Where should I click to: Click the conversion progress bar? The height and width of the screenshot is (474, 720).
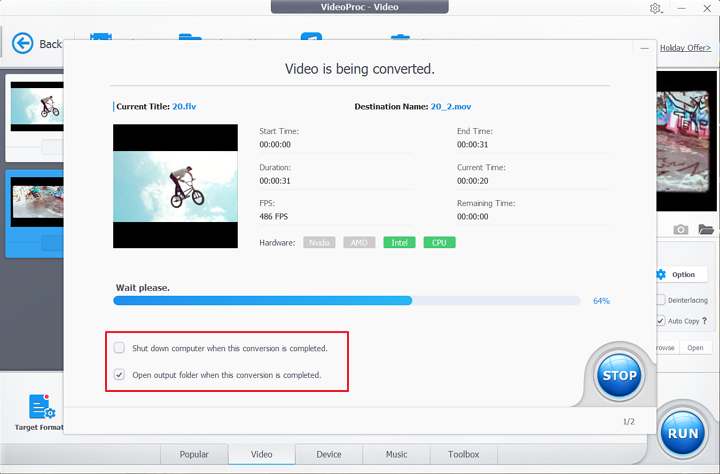point(347,300)
